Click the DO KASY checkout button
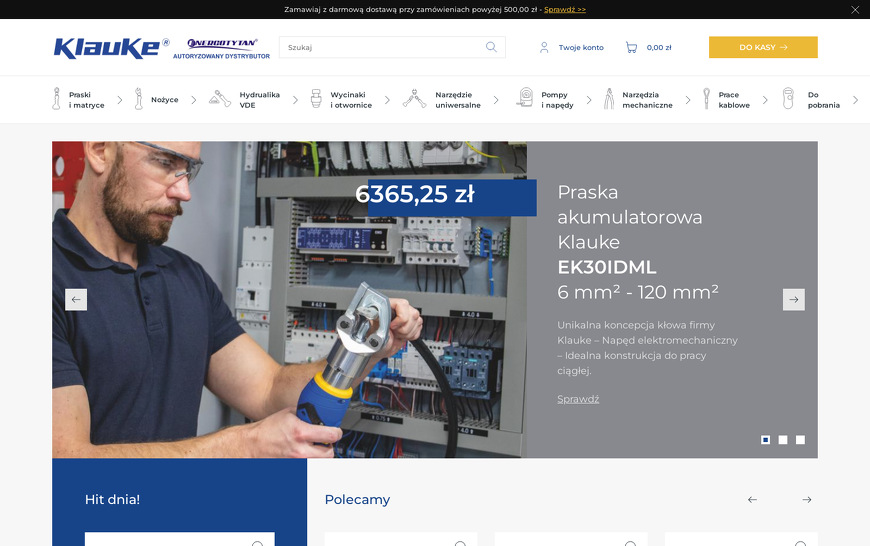 pyautogui.click(x=763, y=47)
